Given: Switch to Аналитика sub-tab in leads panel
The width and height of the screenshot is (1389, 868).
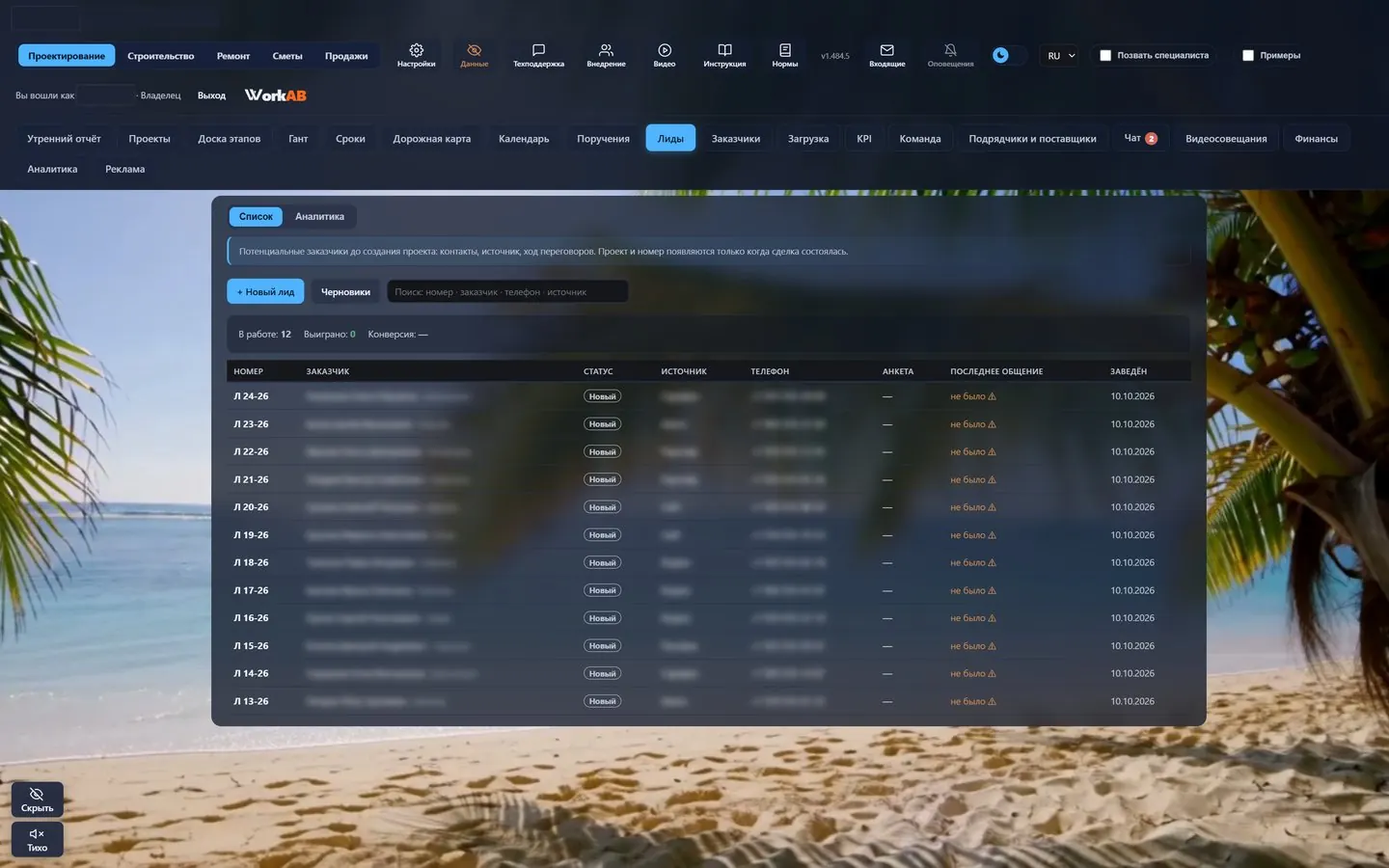Looking at the screenshot, I should (319, 217).
